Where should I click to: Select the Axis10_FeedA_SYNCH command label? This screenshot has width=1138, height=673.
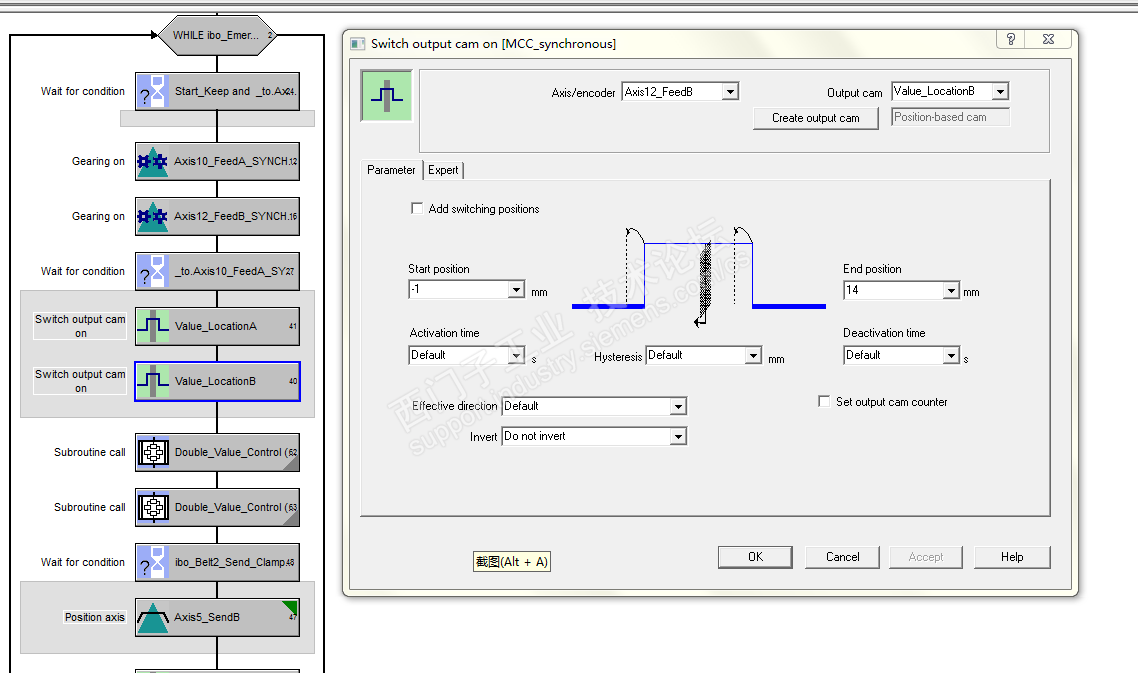pos(231,161)
